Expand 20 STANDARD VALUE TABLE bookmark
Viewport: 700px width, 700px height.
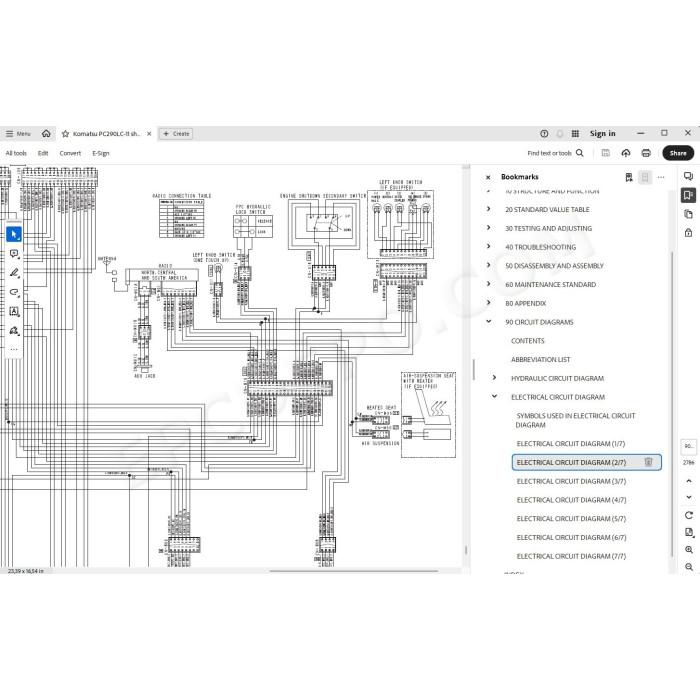point(488,209)
